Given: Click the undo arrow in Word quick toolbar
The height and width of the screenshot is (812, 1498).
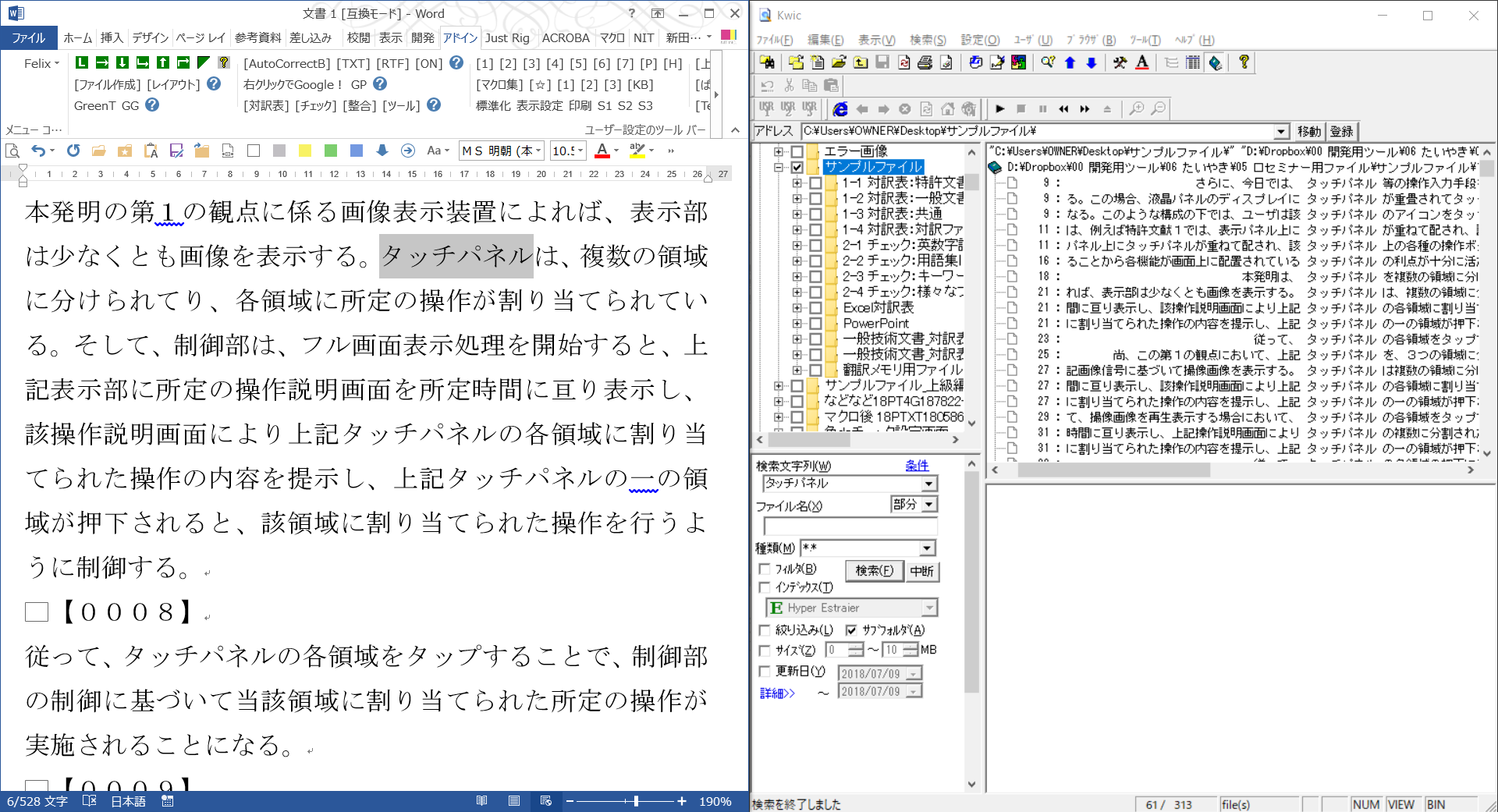Looking at the screenshot, I should tap(38, 151).
